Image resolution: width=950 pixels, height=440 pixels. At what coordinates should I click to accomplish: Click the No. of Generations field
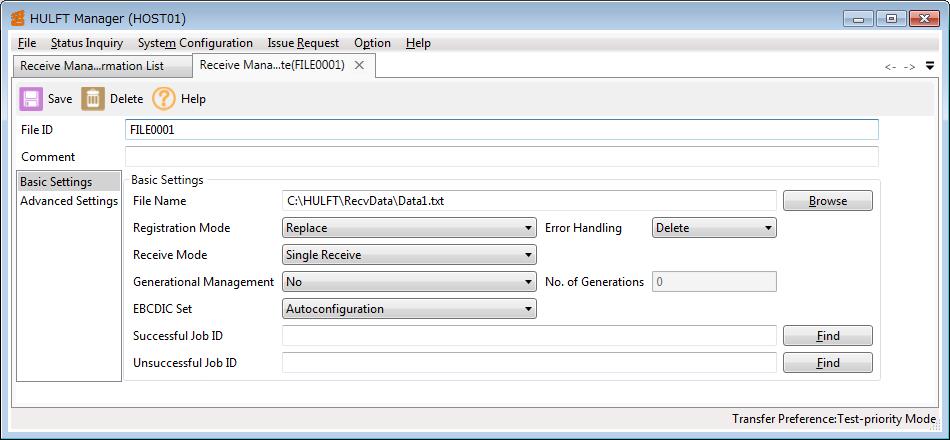coord(714,282)
